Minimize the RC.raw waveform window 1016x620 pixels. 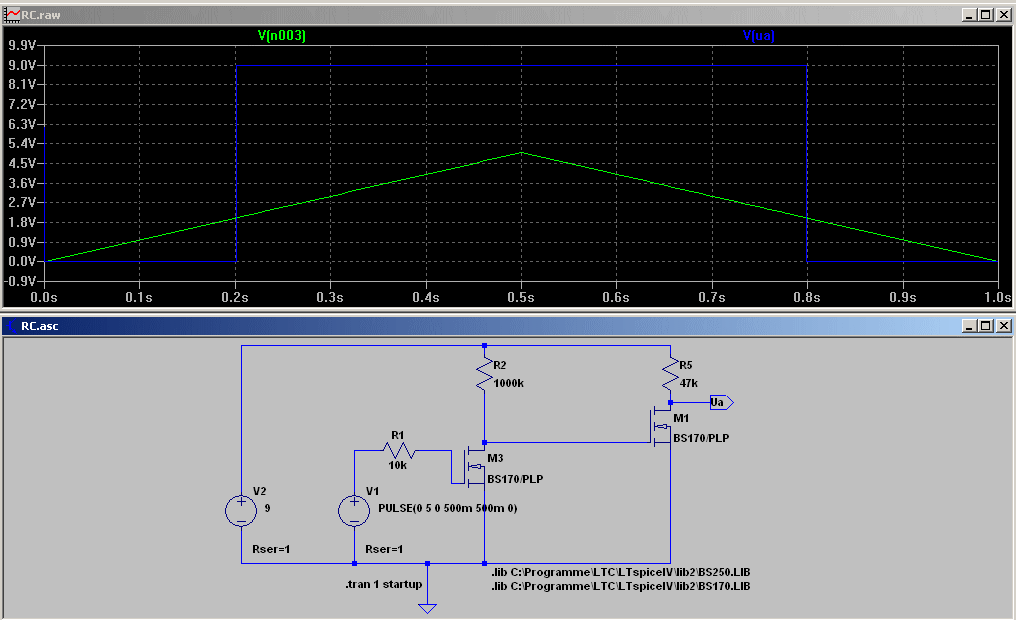(x=969, y=14)
